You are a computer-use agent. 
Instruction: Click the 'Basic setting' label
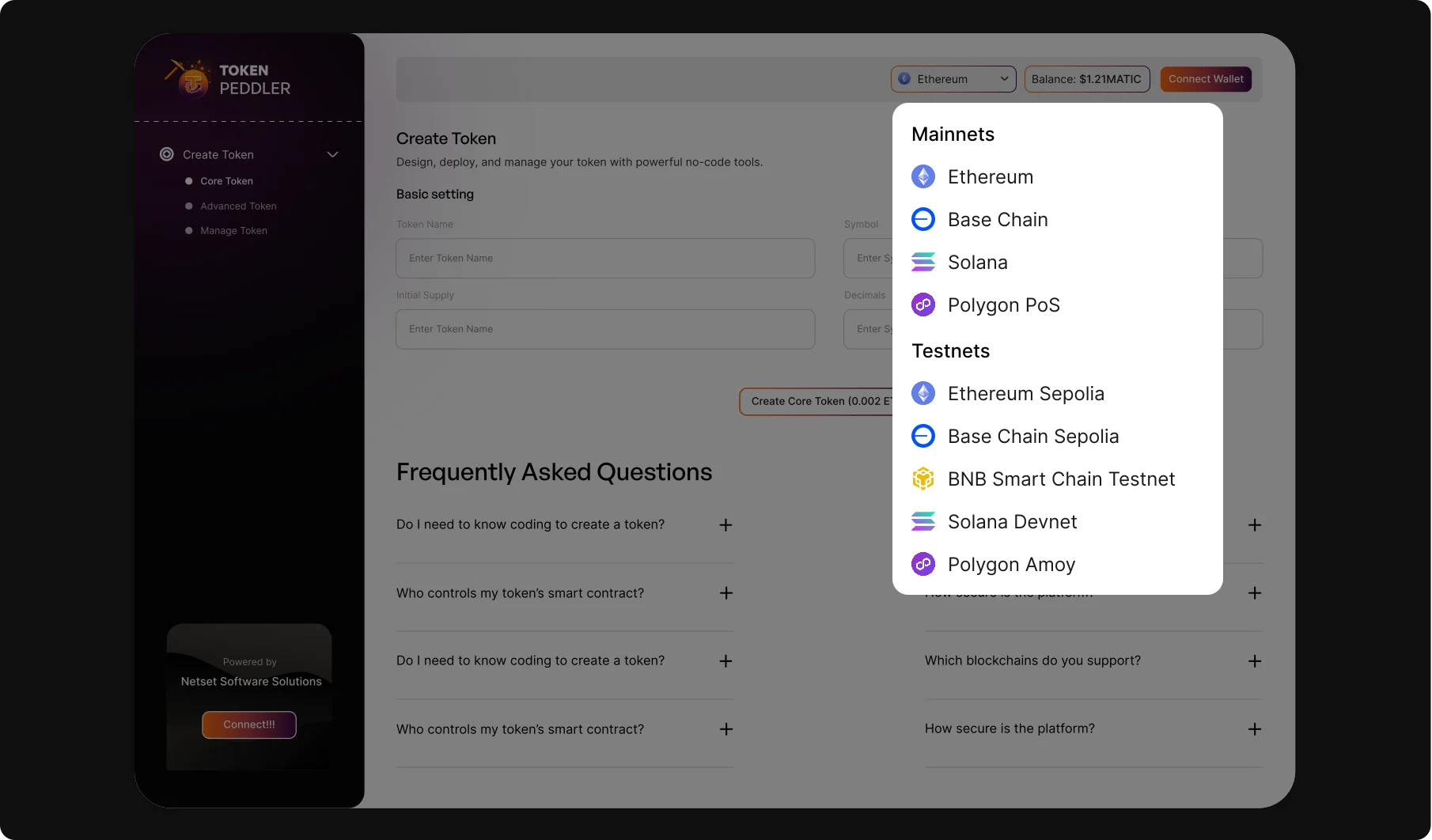(x=435, y=195)
